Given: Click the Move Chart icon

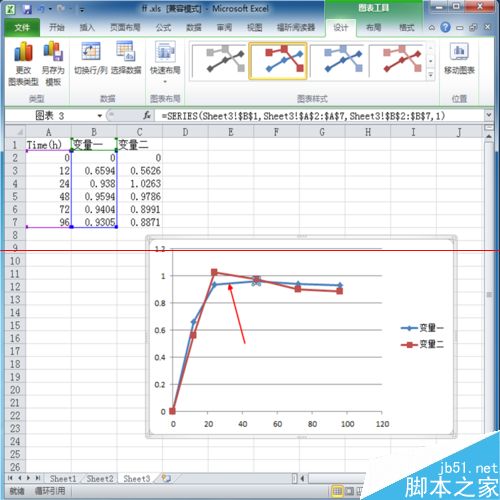Looking at the screenshot, I should (459, 58).
